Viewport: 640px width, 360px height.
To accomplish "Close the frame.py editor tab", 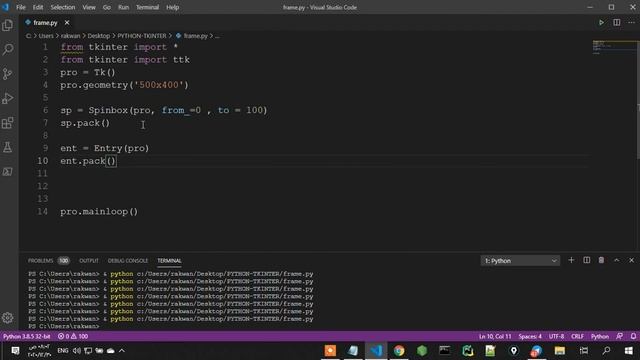I will click(x=67, y=23).
